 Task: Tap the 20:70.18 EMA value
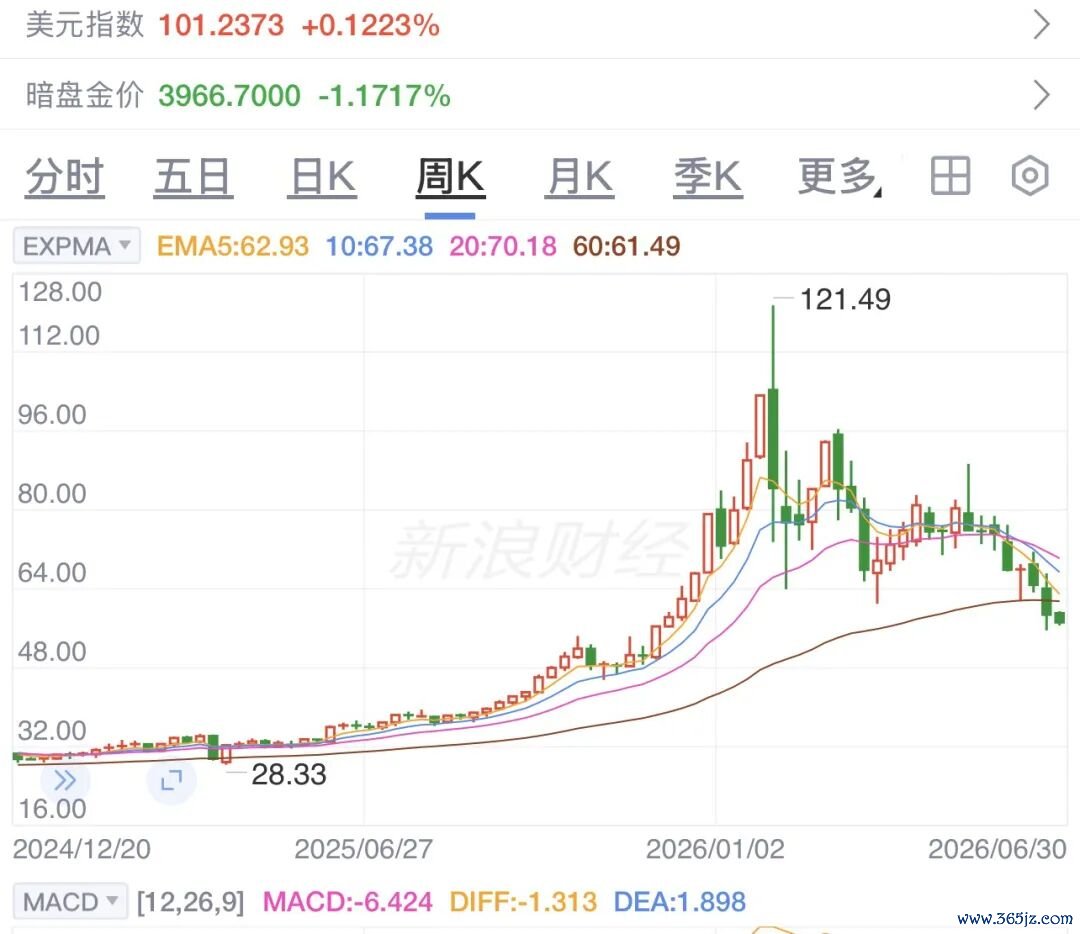tap(503, 246)
